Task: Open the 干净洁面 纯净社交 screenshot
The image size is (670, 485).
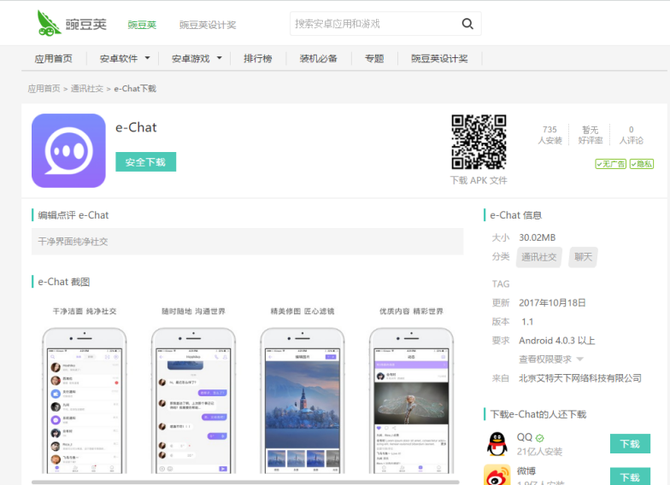Action: click(x=84, y=390)
